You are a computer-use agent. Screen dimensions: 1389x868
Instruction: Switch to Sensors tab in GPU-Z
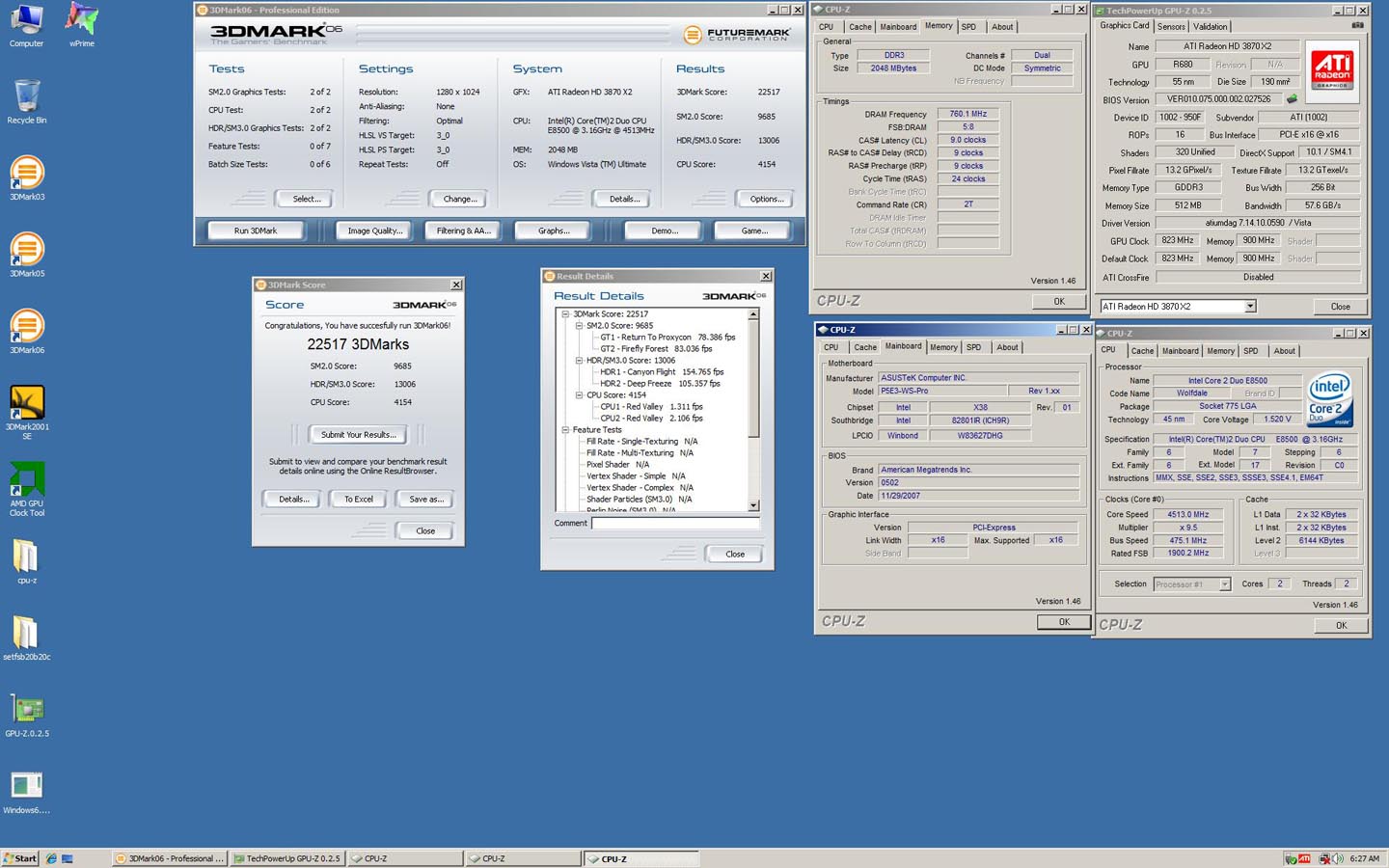click(1171, 27)
